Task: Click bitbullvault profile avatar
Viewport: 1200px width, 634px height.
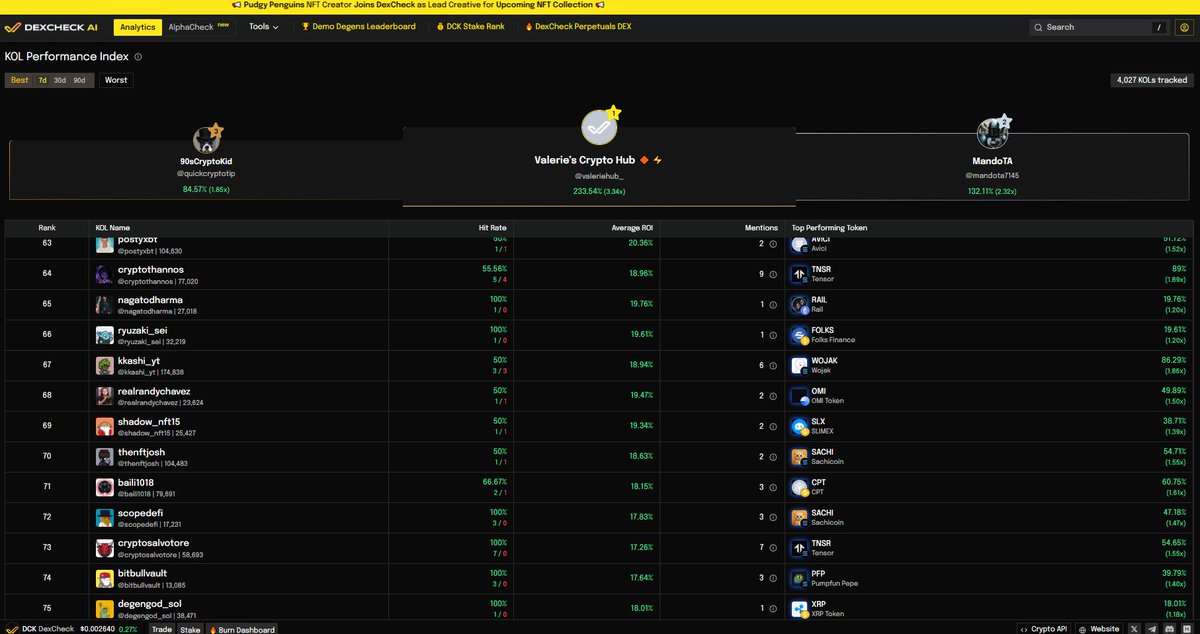Action: 105,578
